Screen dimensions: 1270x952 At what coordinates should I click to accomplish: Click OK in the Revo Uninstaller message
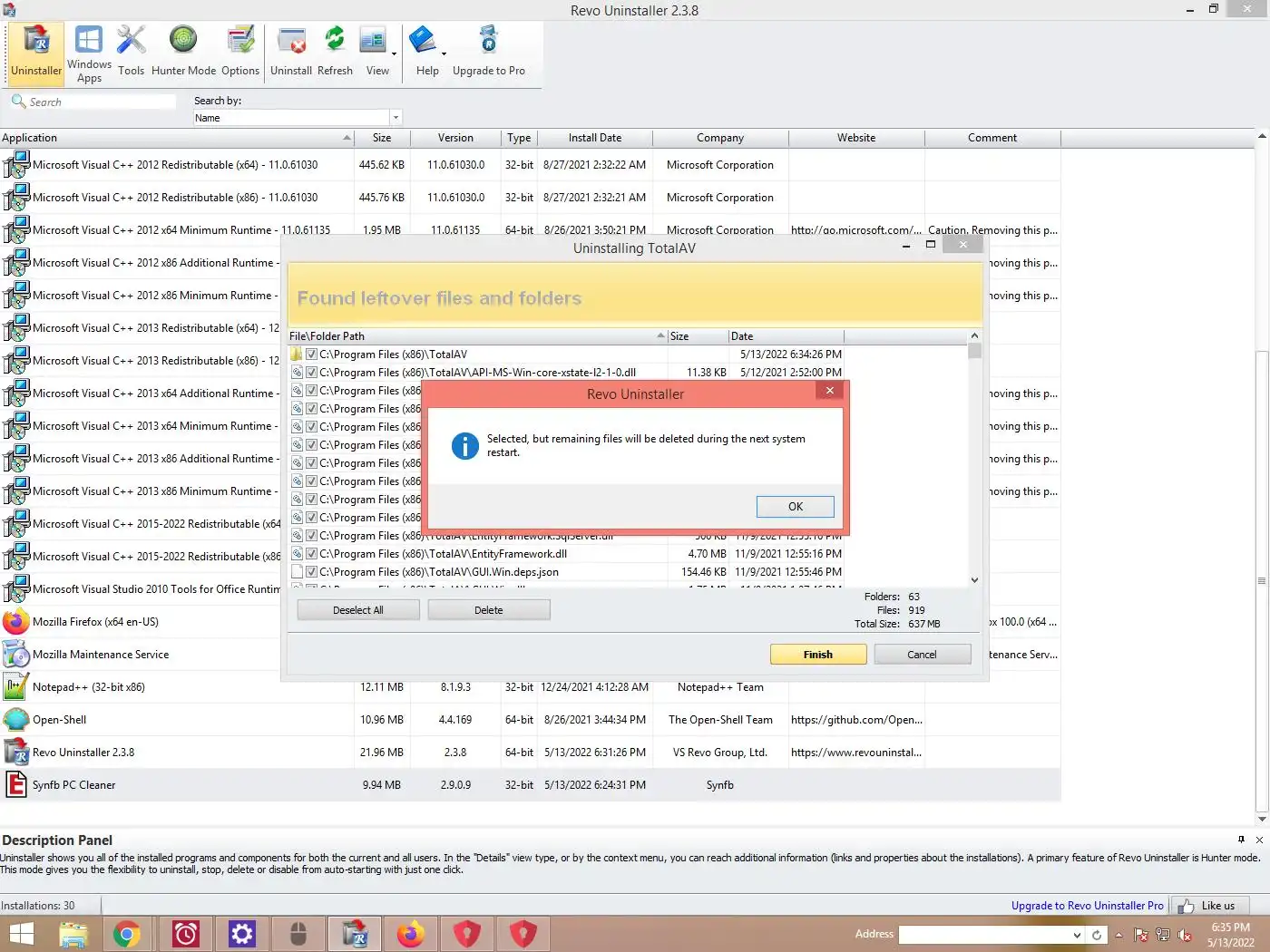796,507
